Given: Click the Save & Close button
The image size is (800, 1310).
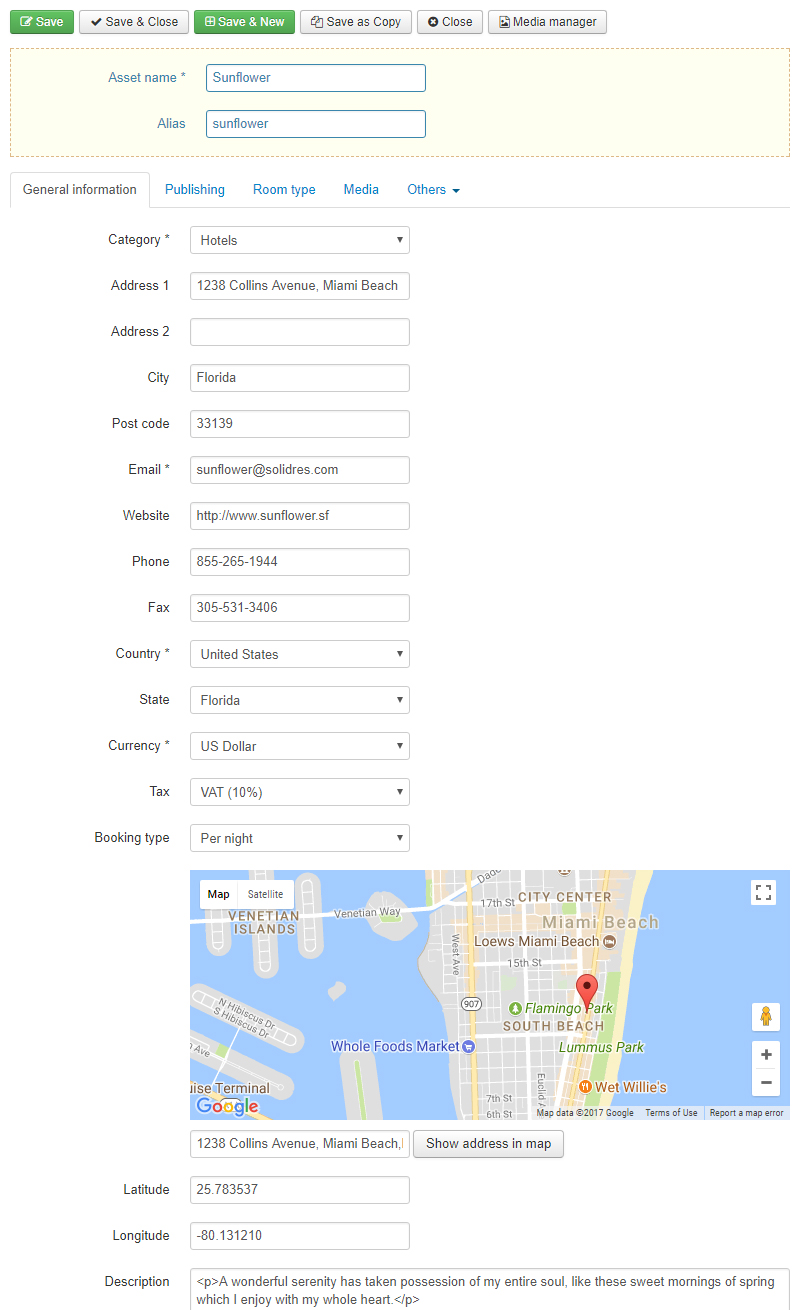Looking at the screenshot, I should [x=133, y=21].
